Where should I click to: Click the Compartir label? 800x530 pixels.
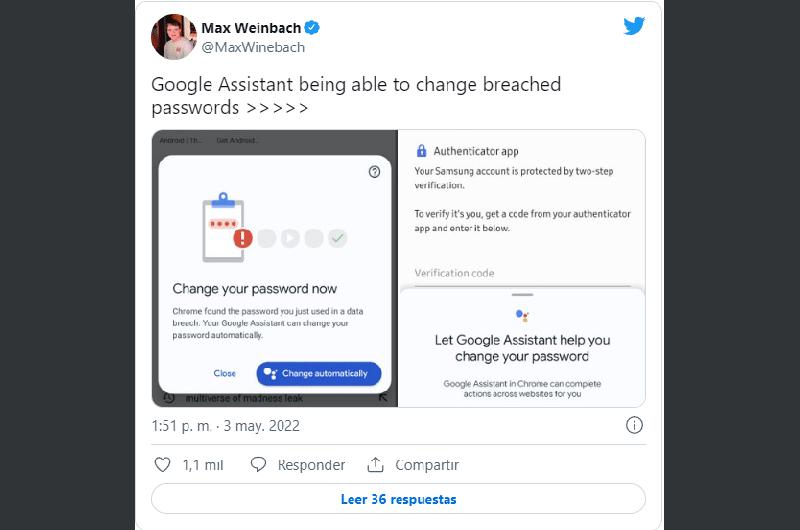click(x=426, y=465)
